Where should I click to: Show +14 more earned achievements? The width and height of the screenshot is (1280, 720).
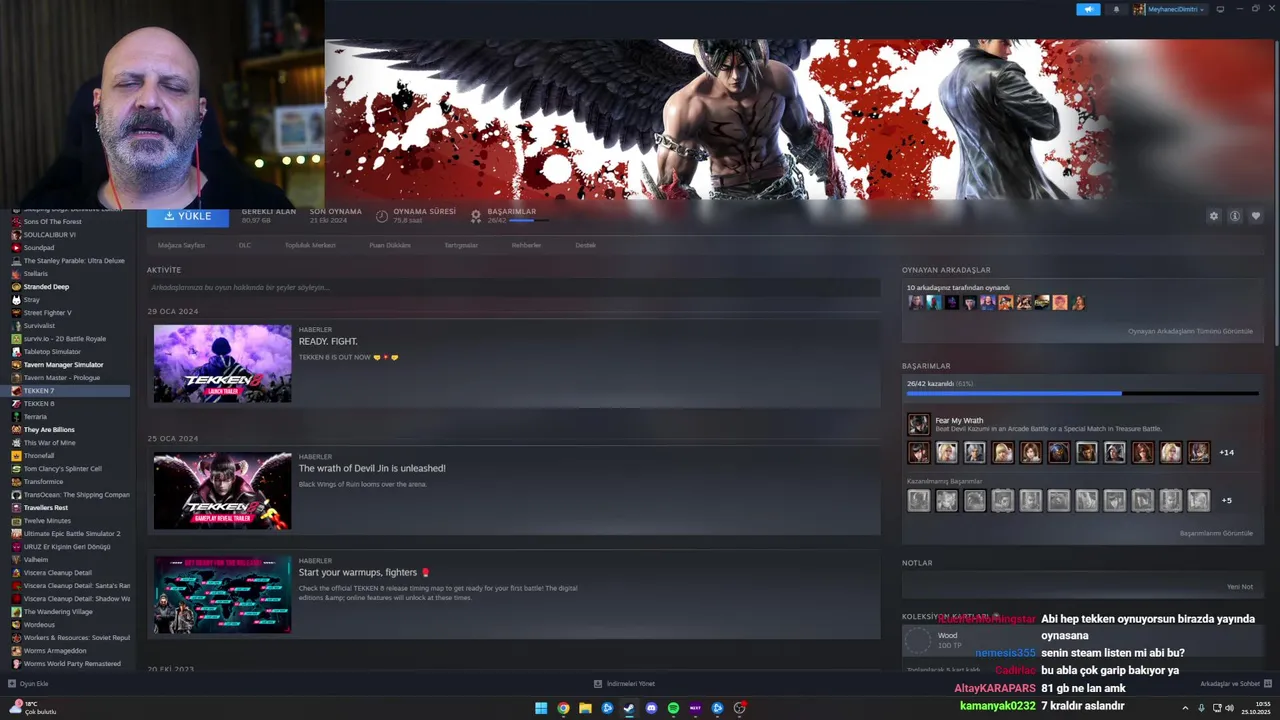click(1226, 452)
